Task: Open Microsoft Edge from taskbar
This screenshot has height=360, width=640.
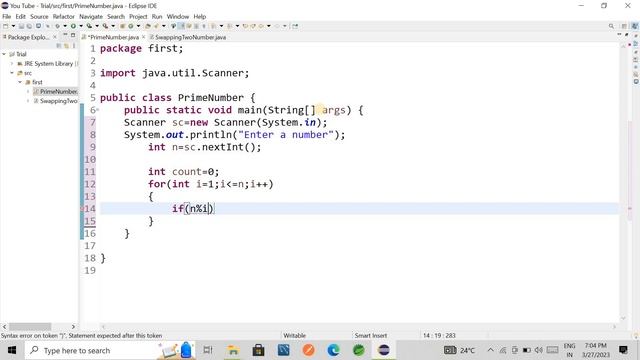Action: tap(333, 350)
